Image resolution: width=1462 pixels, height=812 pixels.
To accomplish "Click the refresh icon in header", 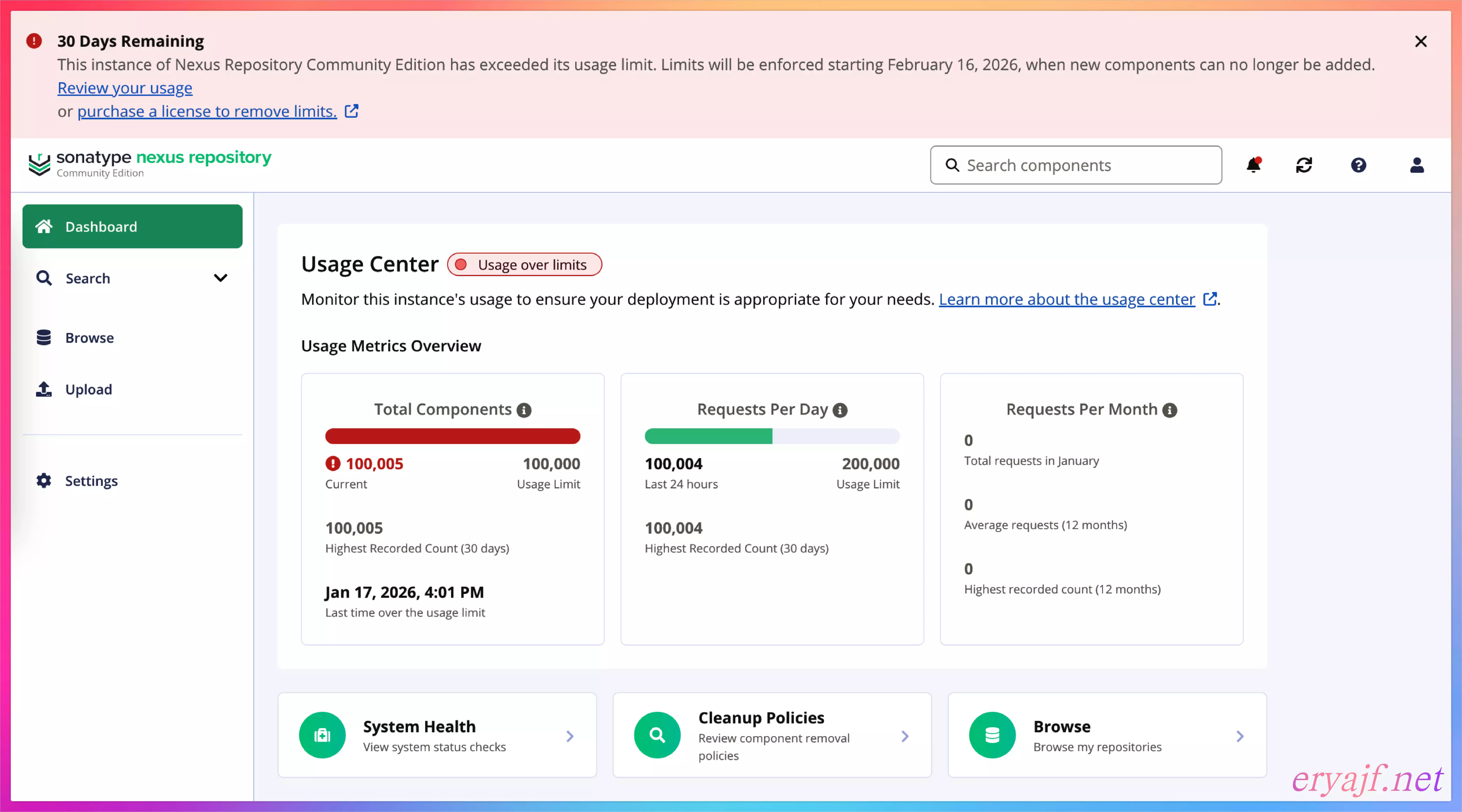I will 1304,165.
